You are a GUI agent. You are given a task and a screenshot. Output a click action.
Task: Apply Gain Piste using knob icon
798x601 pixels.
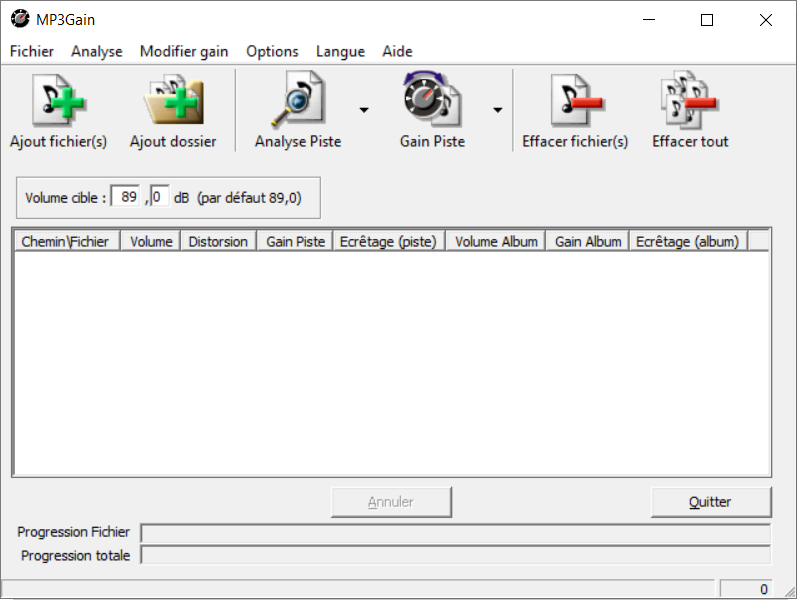tap(432, 98)
